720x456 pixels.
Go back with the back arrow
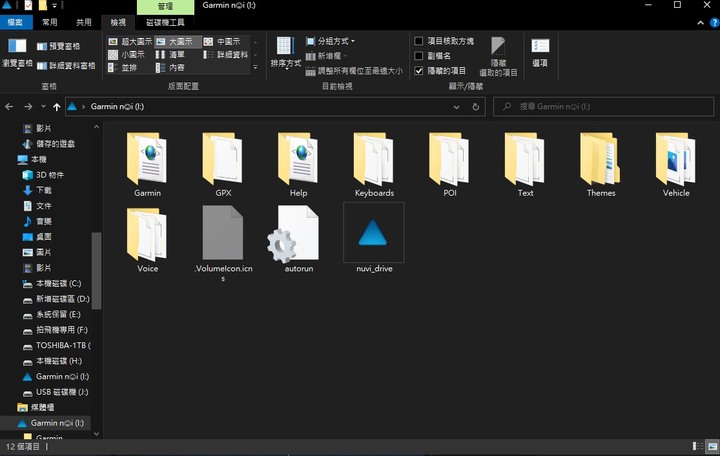point(9,107)
